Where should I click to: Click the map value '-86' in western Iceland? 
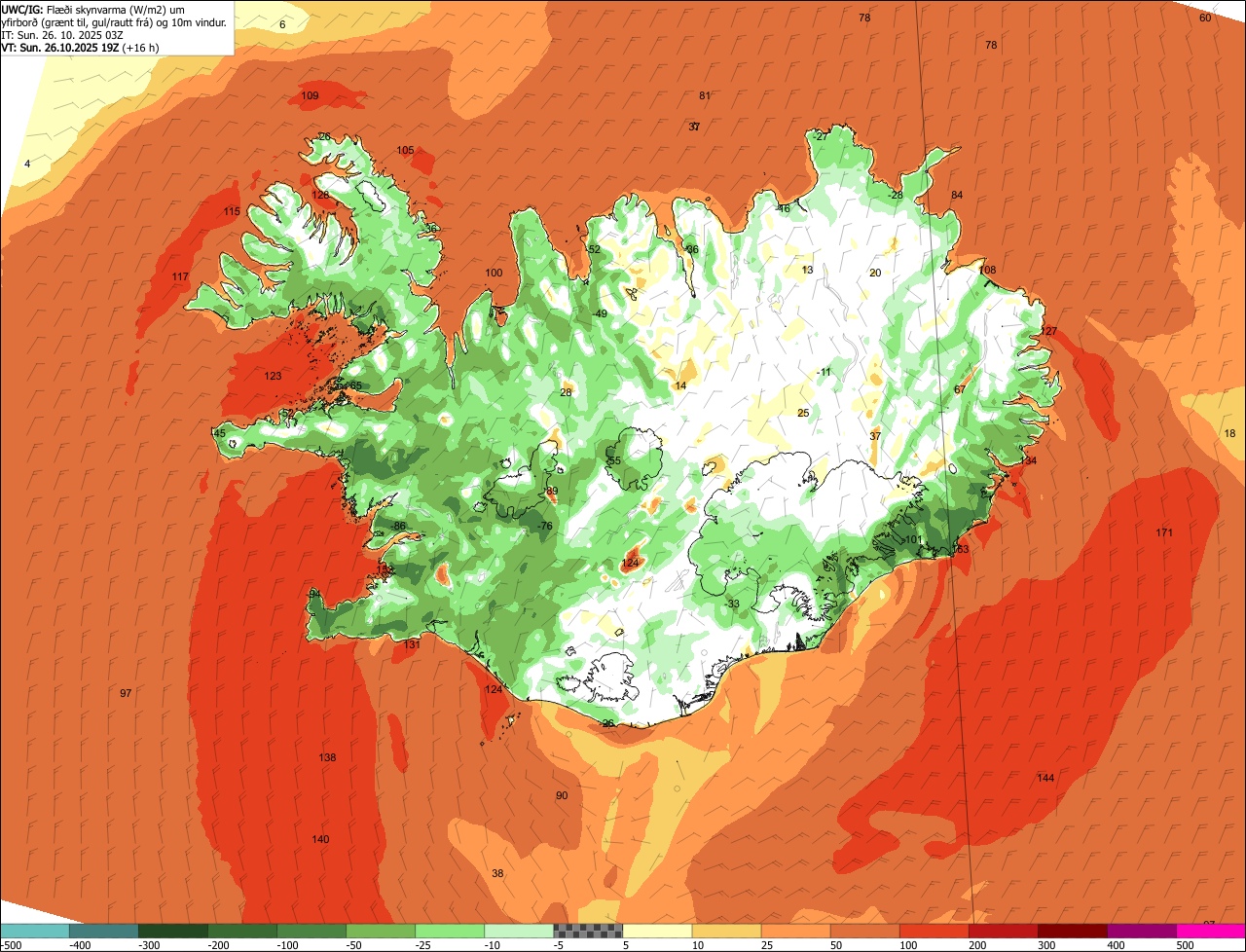point(397,526)
